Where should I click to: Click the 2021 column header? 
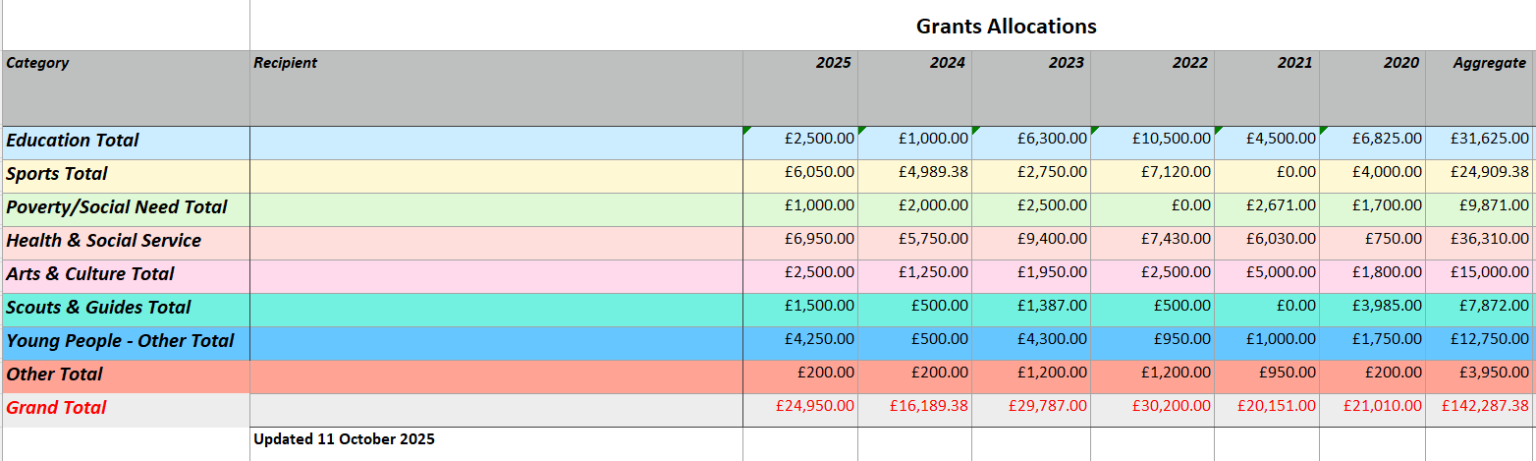coord(1294,63)
